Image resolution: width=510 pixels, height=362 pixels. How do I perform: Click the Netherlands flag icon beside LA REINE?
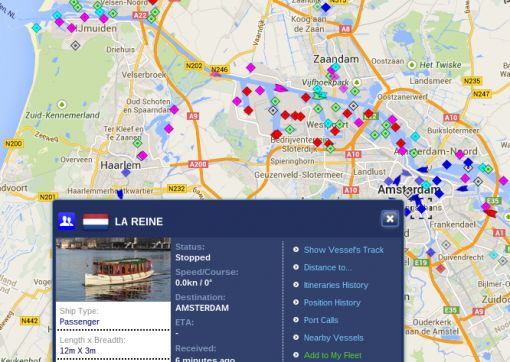click(96, 221)
